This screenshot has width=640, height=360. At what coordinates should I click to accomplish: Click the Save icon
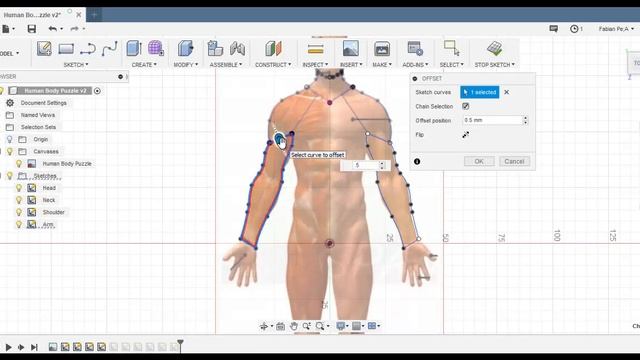(31, 29)
